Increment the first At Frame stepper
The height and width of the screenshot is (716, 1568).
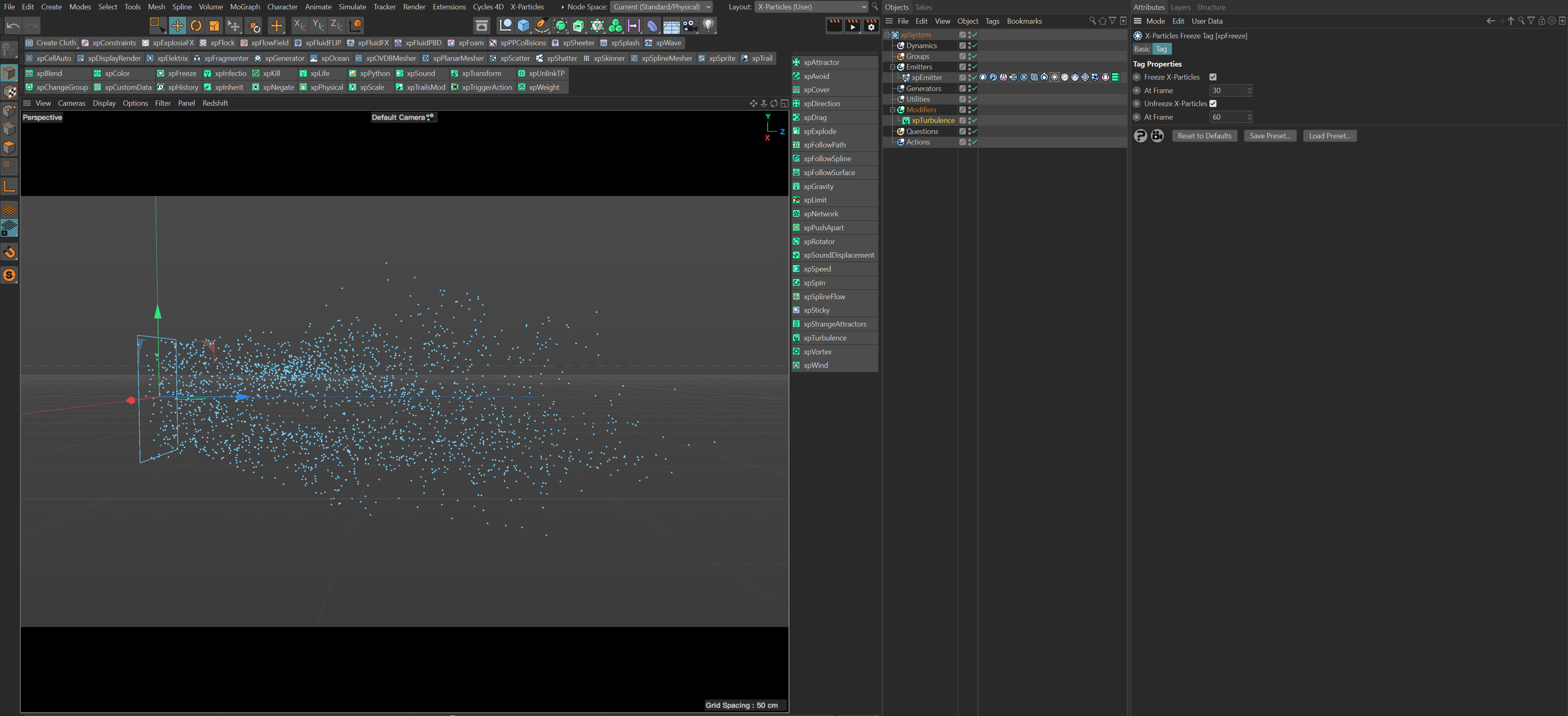pyautogui.click(x=1249, y=88)
